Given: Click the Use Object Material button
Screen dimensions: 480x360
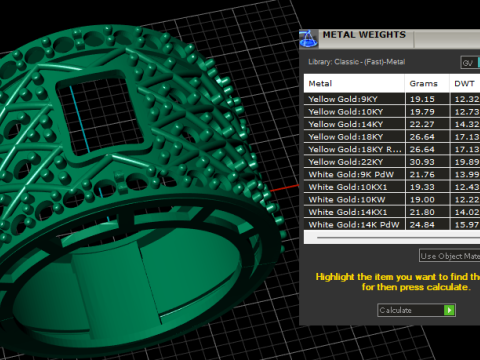Looking at the screenshot, I should (x=450, y=256).
